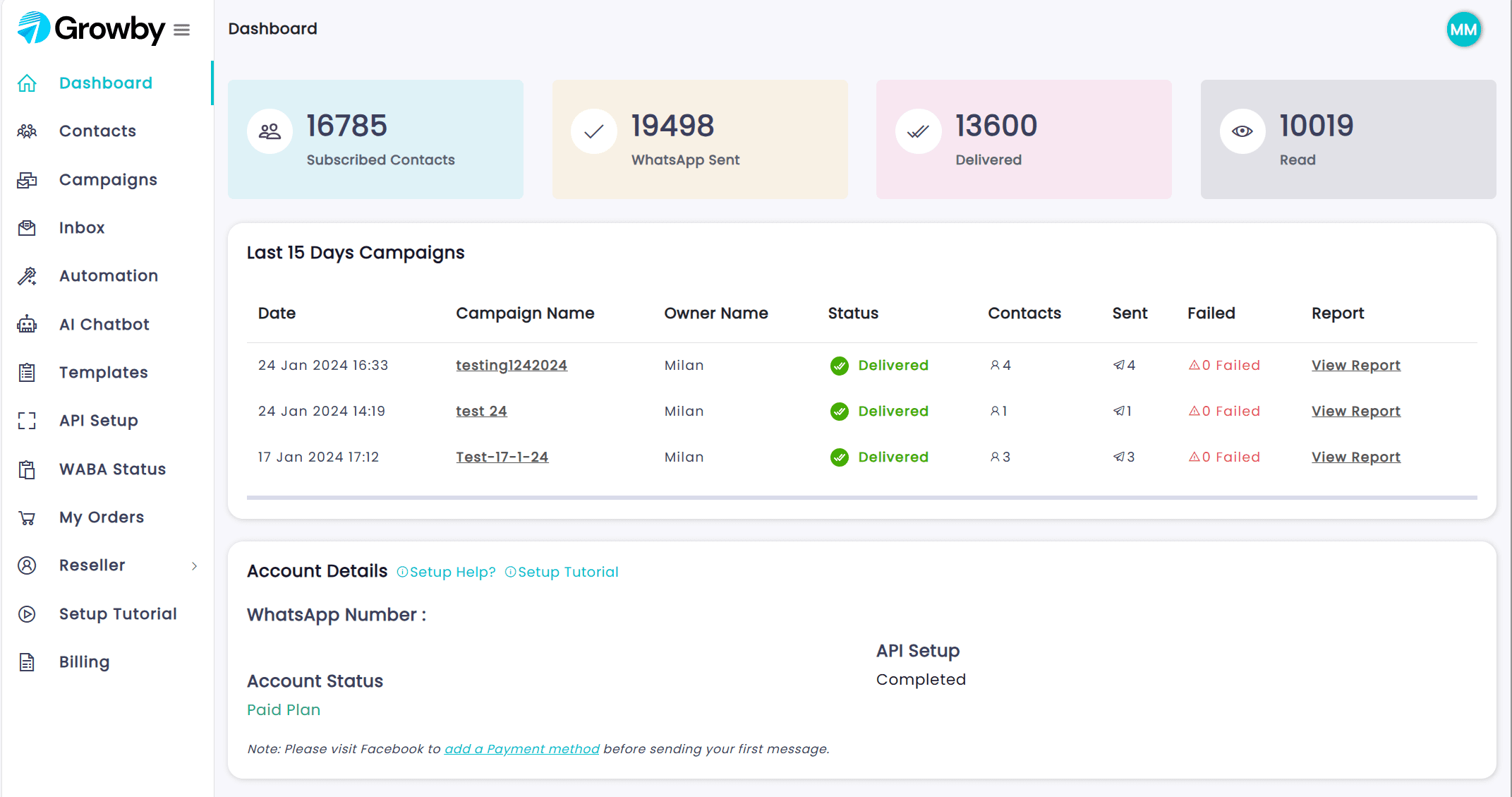
Task: Open the Reseller menu item
Action: click(92, 565)
